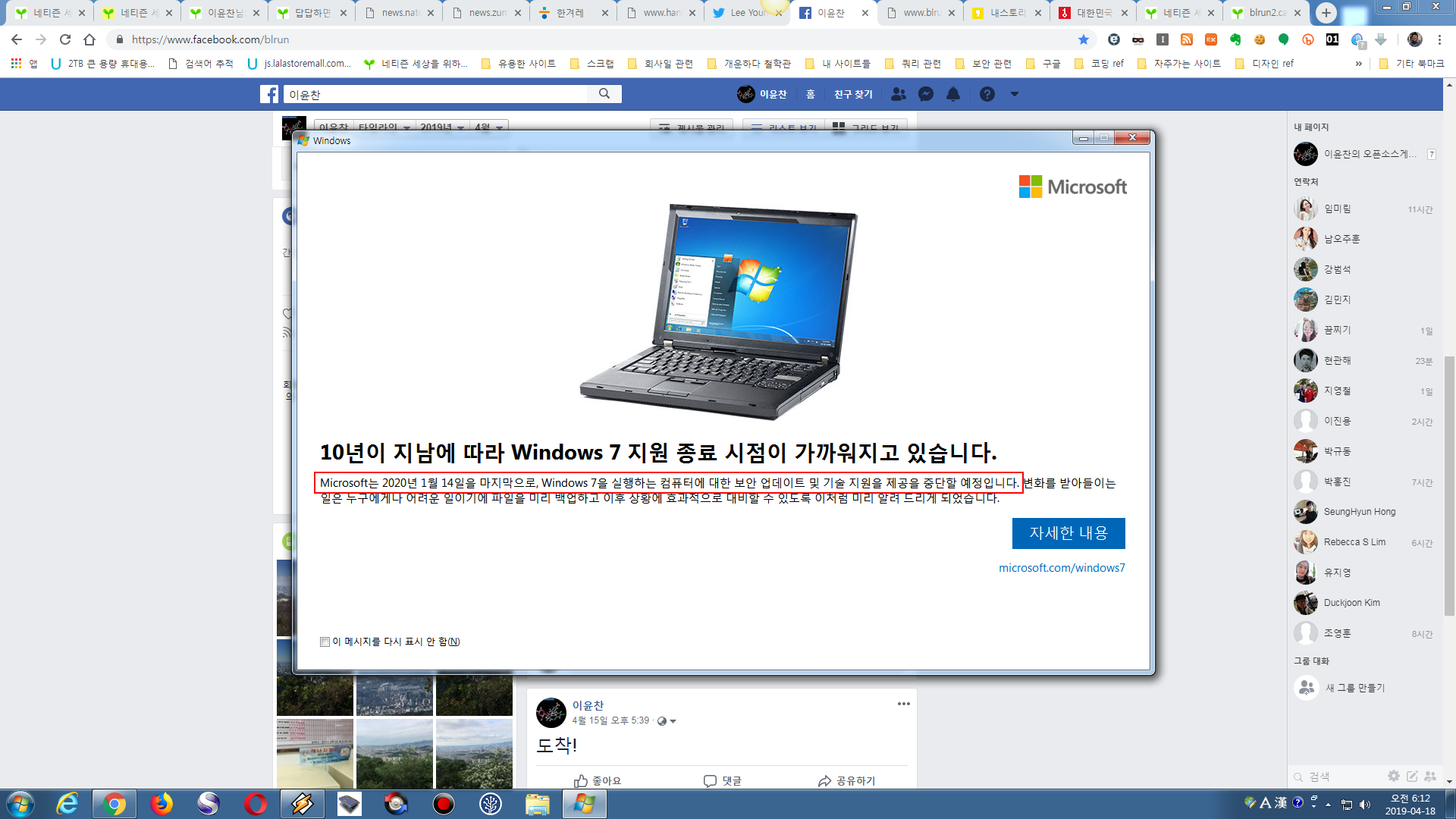Open chat sidebar settings gear
Viewport: 1456px width, 819px height.
[x=1394, y=776]
